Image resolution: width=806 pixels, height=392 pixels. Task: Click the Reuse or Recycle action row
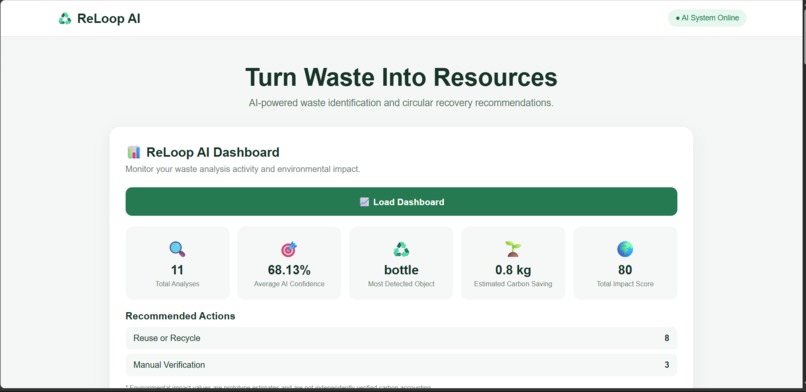pyautogui.click(x=401, y=338)
